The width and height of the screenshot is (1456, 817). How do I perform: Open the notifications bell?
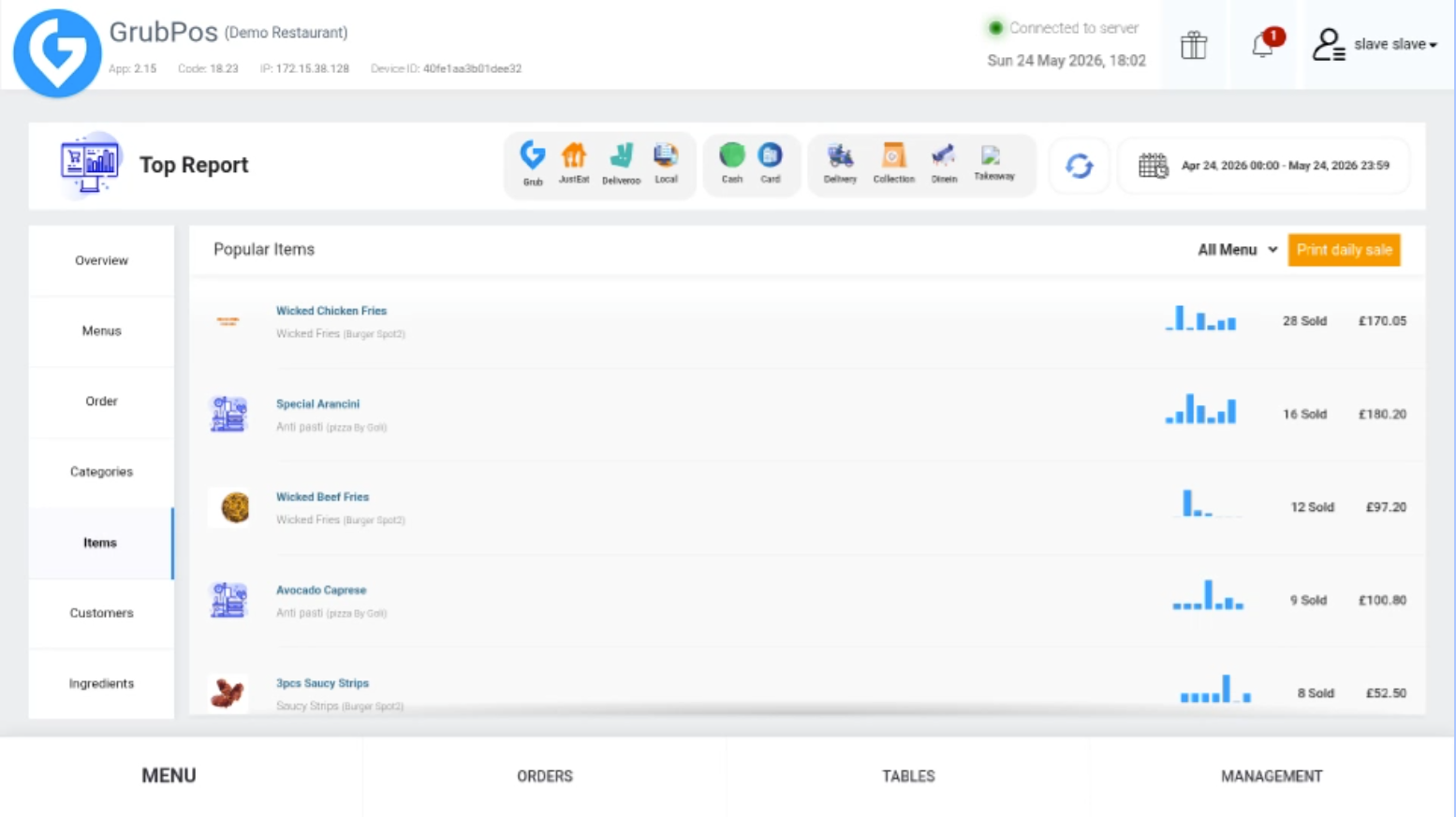click(1263, 44)
